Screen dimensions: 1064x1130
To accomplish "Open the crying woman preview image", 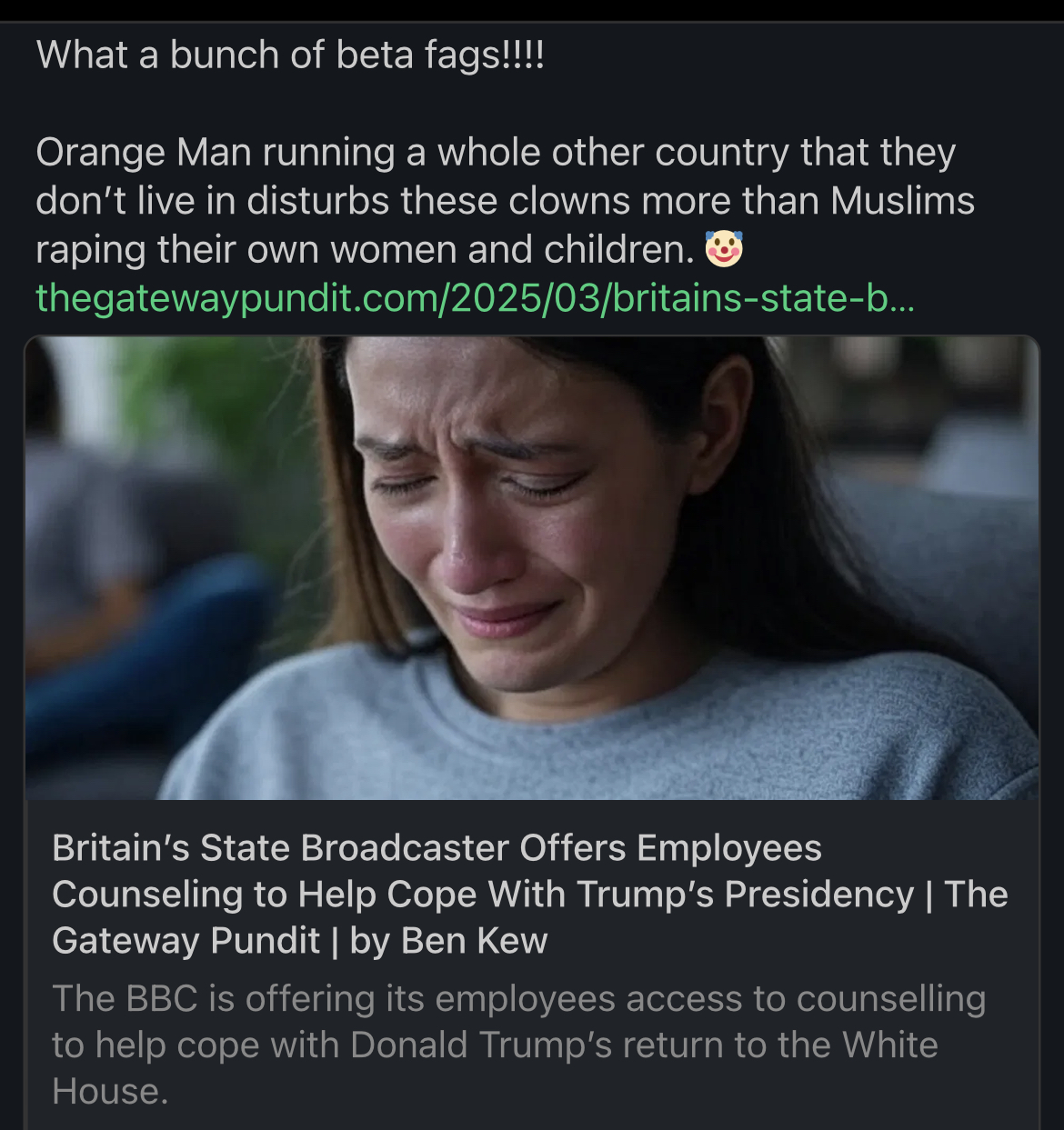I will point(532,564).
